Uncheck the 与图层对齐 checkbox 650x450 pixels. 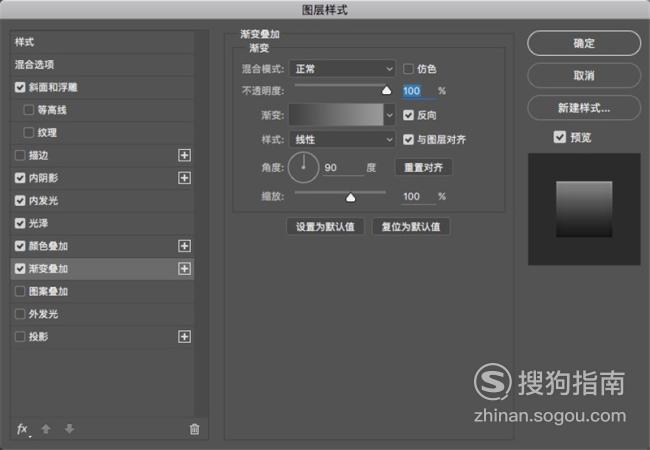(x=408, y=140)
